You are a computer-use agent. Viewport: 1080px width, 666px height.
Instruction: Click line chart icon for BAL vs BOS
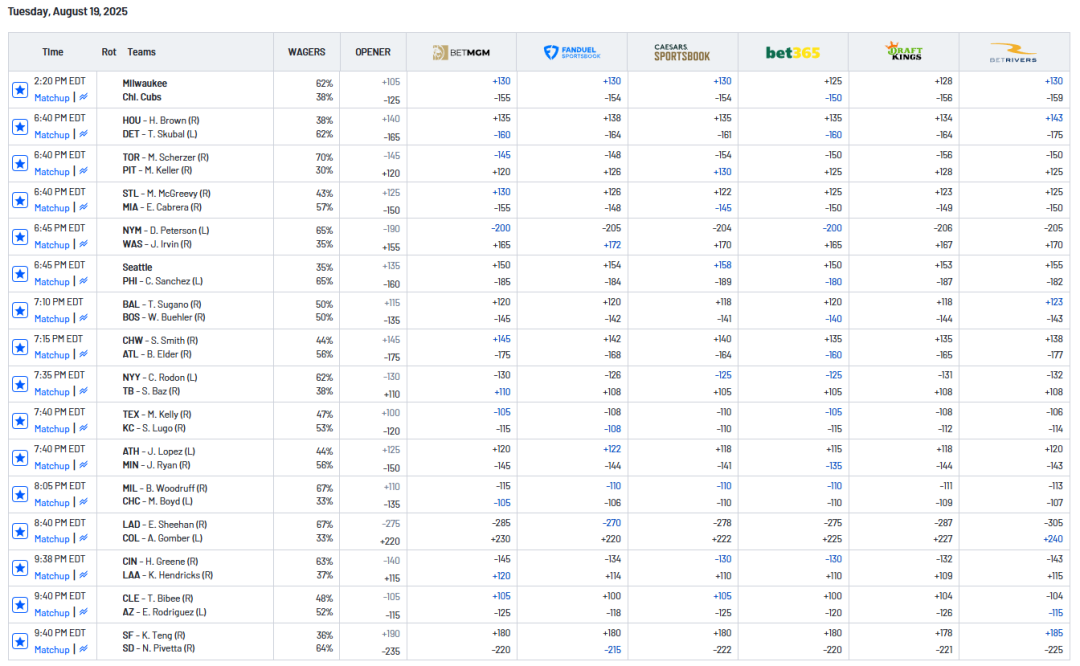point(83,318)
